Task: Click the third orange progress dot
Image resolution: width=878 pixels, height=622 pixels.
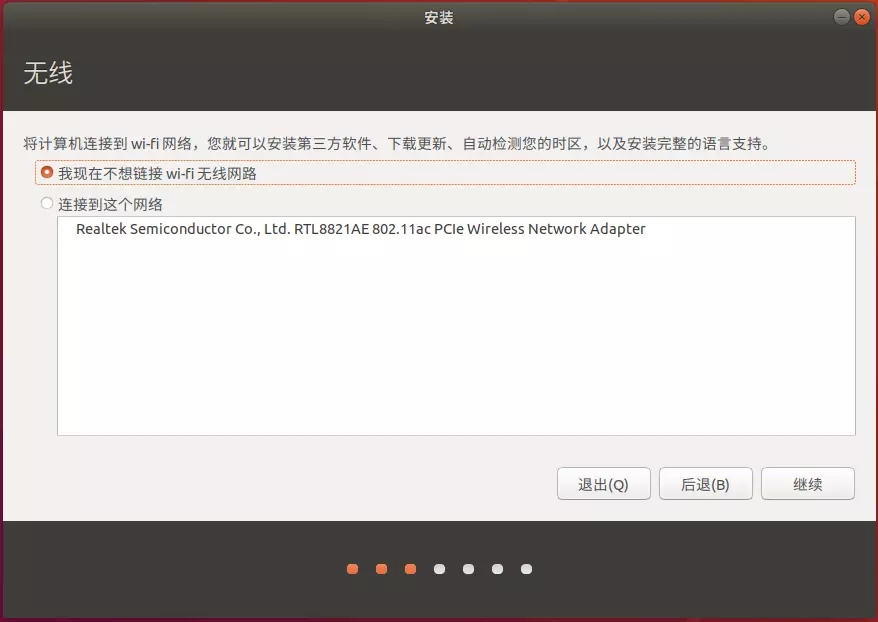Action: 410,569
